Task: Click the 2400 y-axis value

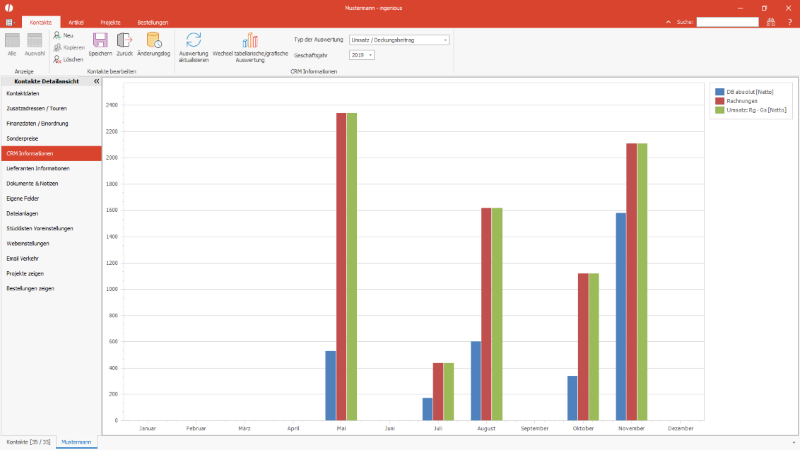Action: (112, 105)
